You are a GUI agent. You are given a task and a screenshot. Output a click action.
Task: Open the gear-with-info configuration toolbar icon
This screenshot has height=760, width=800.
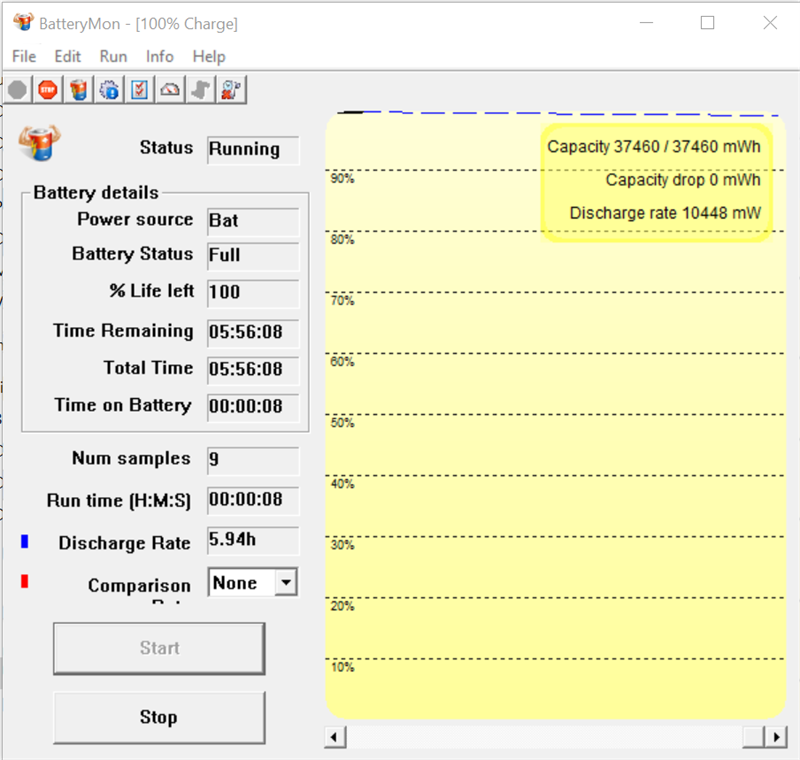109,90
